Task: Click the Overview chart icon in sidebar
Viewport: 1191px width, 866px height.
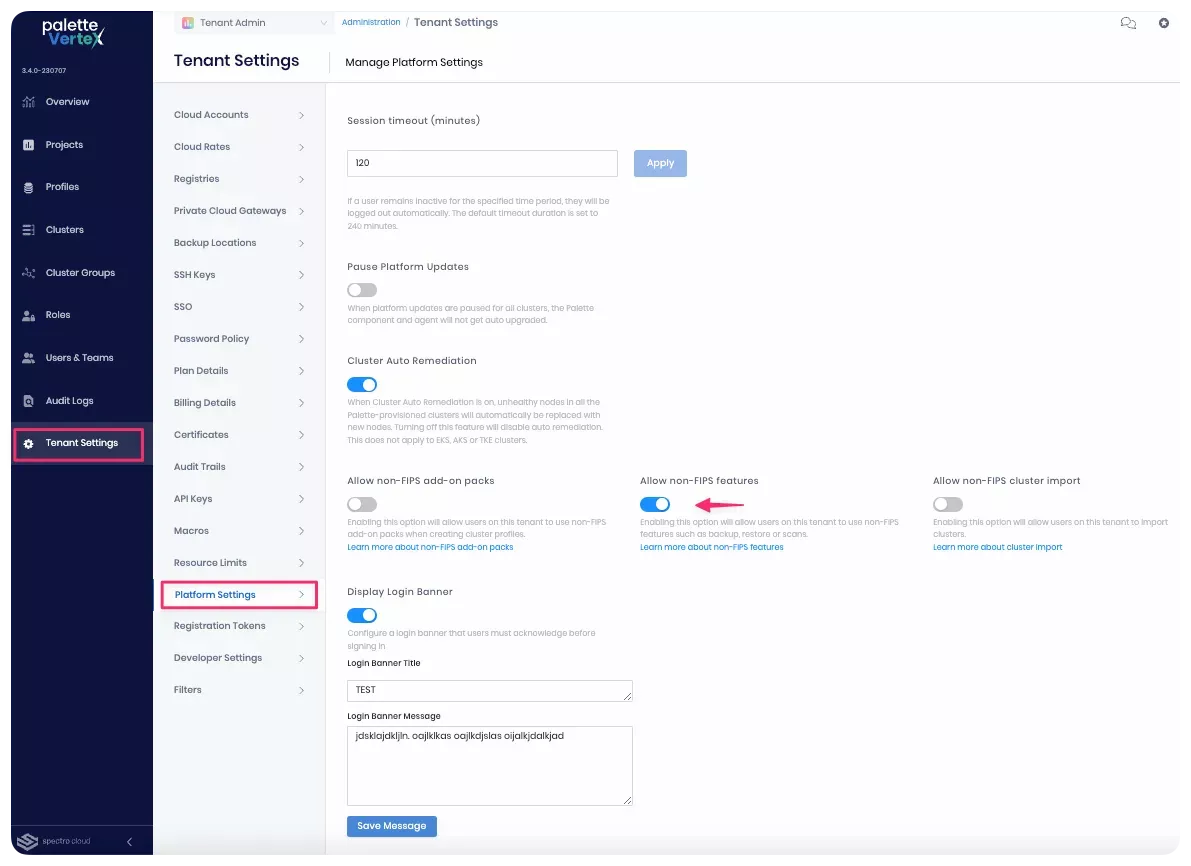Action: click(28, 102)
